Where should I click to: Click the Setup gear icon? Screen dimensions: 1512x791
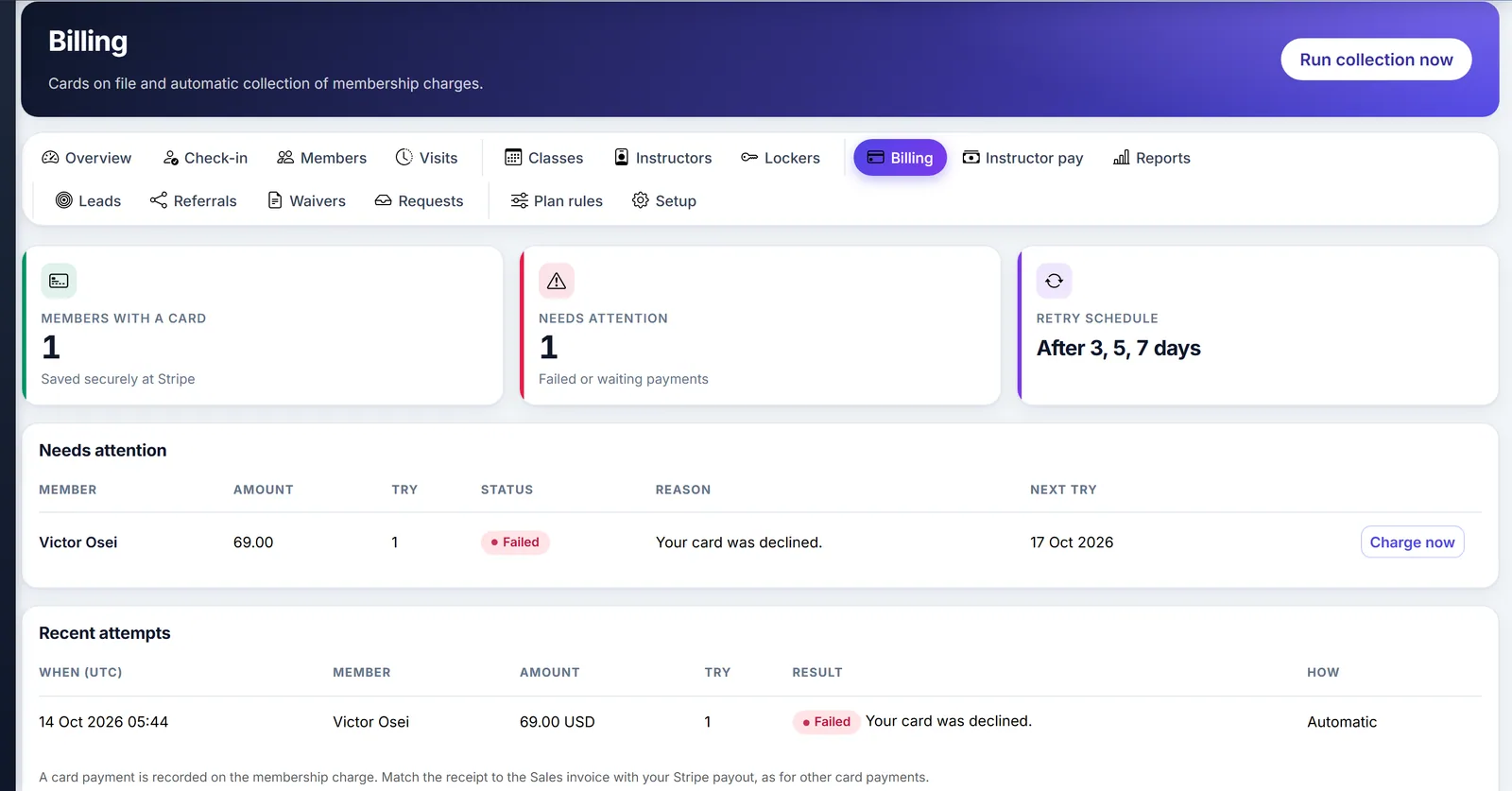pyautogui.click(x=641, y=200)
